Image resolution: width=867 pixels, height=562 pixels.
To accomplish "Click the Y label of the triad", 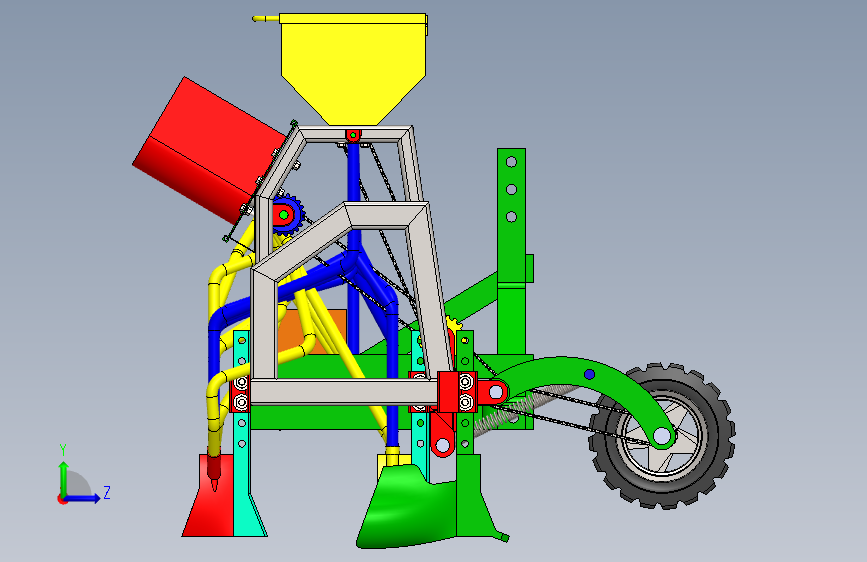I will click(63, 450).
